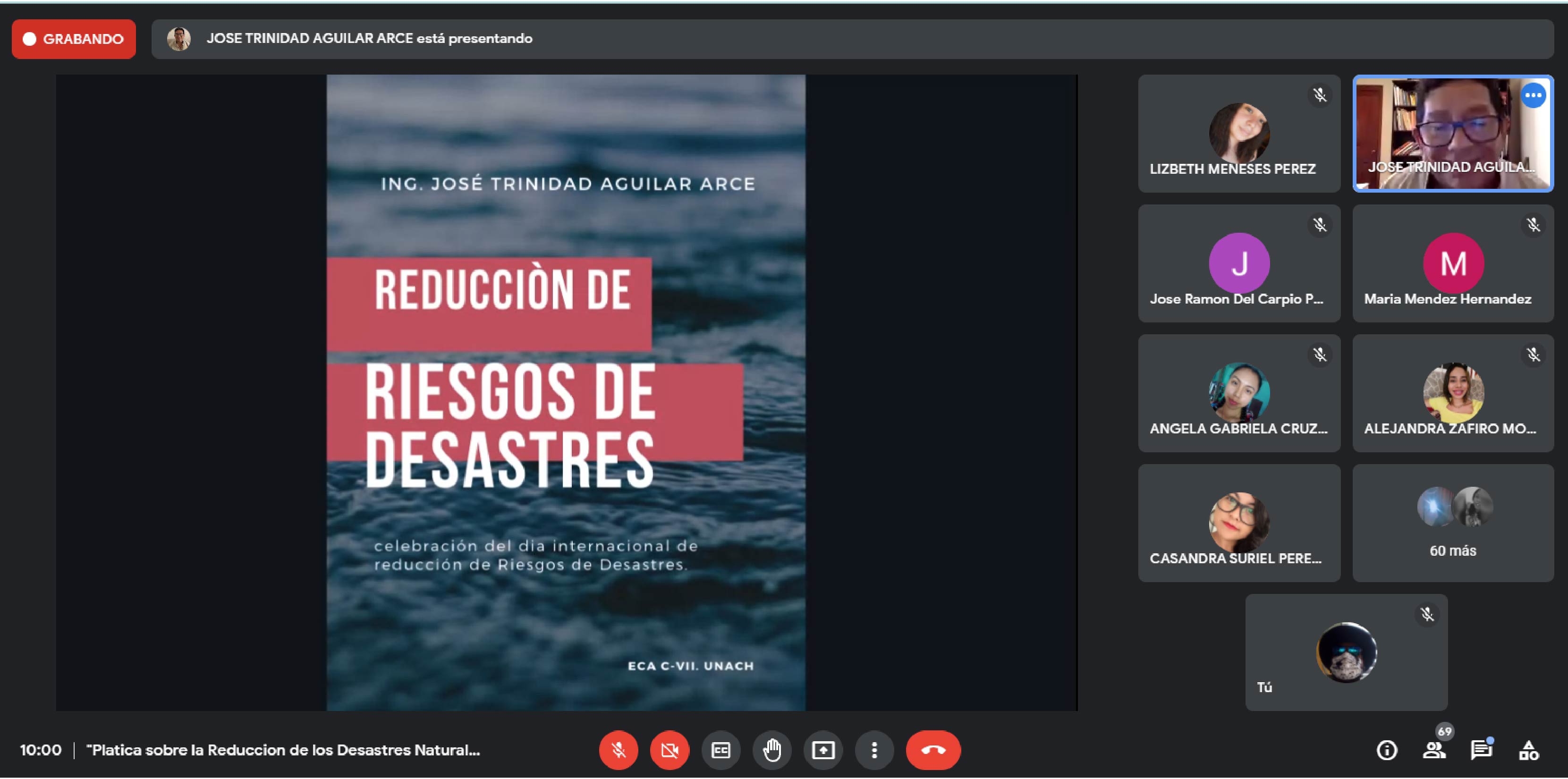Click meeting title Platica sobre la Reduccion
The height and width of the screenshot is (779, 1568).
tap(283, 750)
